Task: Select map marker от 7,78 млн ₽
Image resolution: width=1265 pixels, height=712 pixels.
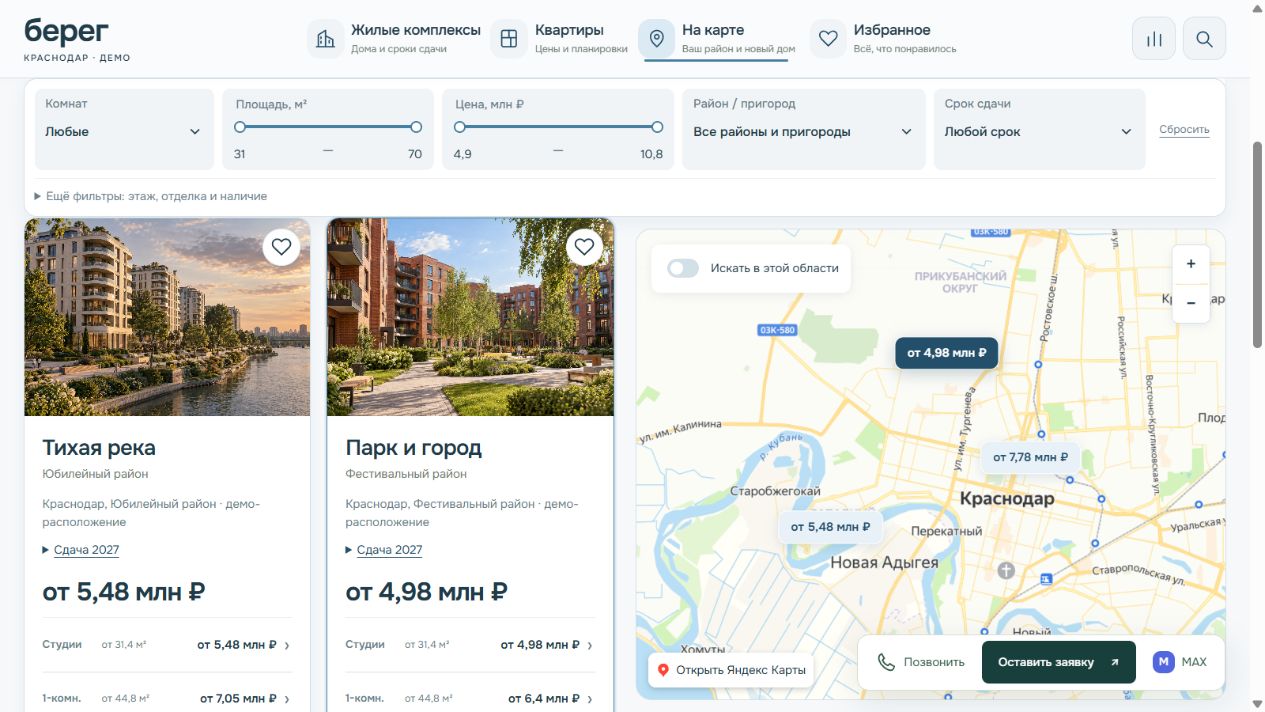Action: pos(1030,457)
